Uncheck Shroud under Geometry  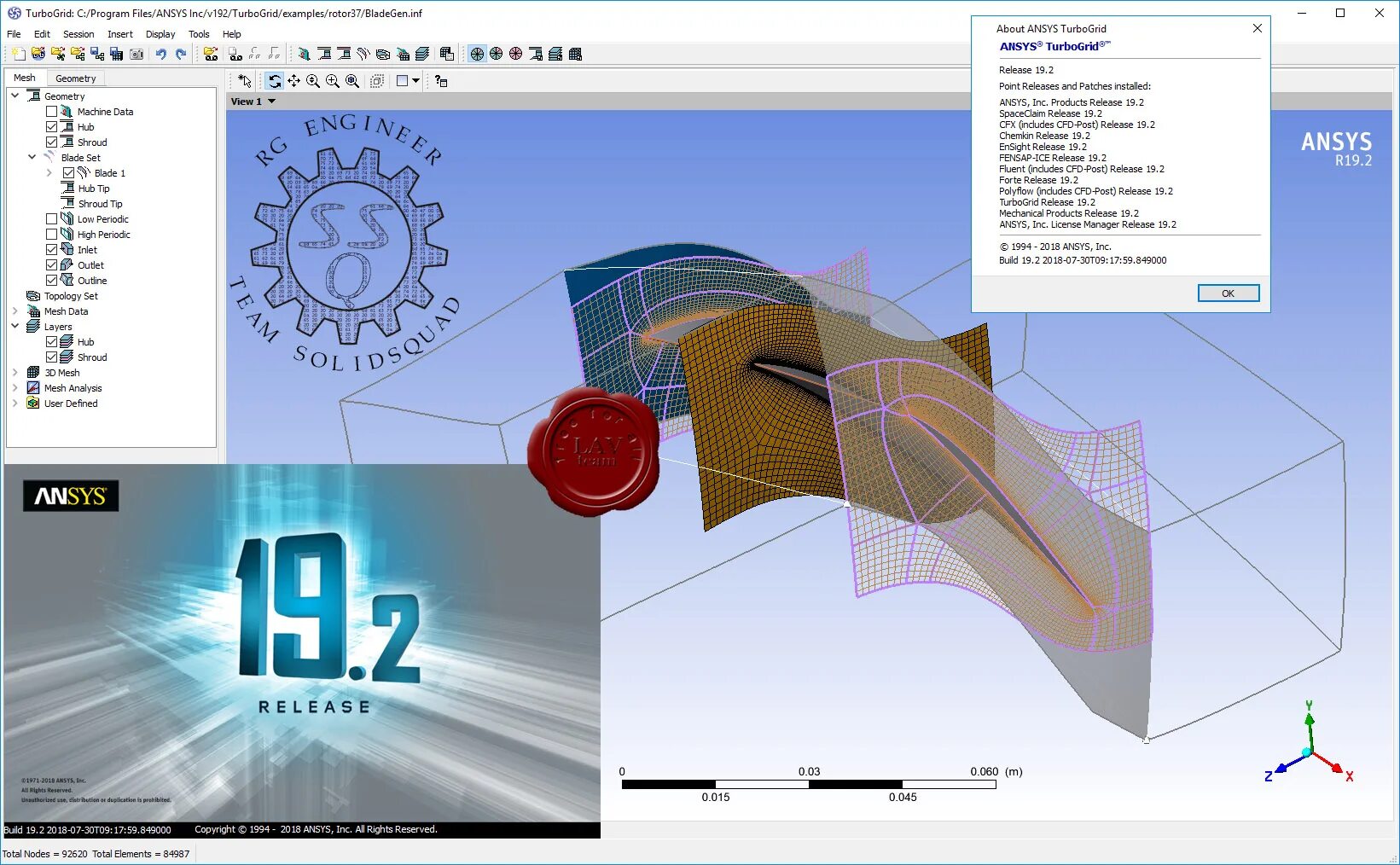52,142
